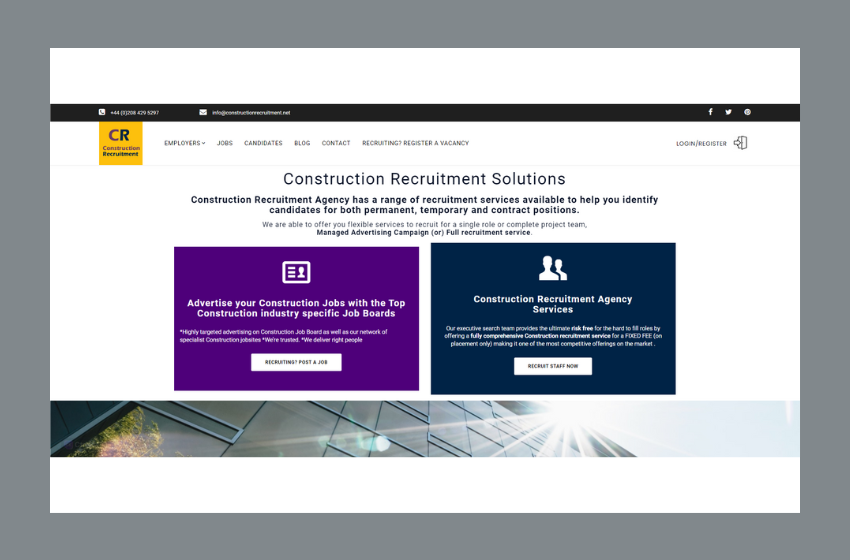Click the phone icon in top bar
Image resolution: width=850 pixels, height=560 pixels.
[x=102, y=113]
